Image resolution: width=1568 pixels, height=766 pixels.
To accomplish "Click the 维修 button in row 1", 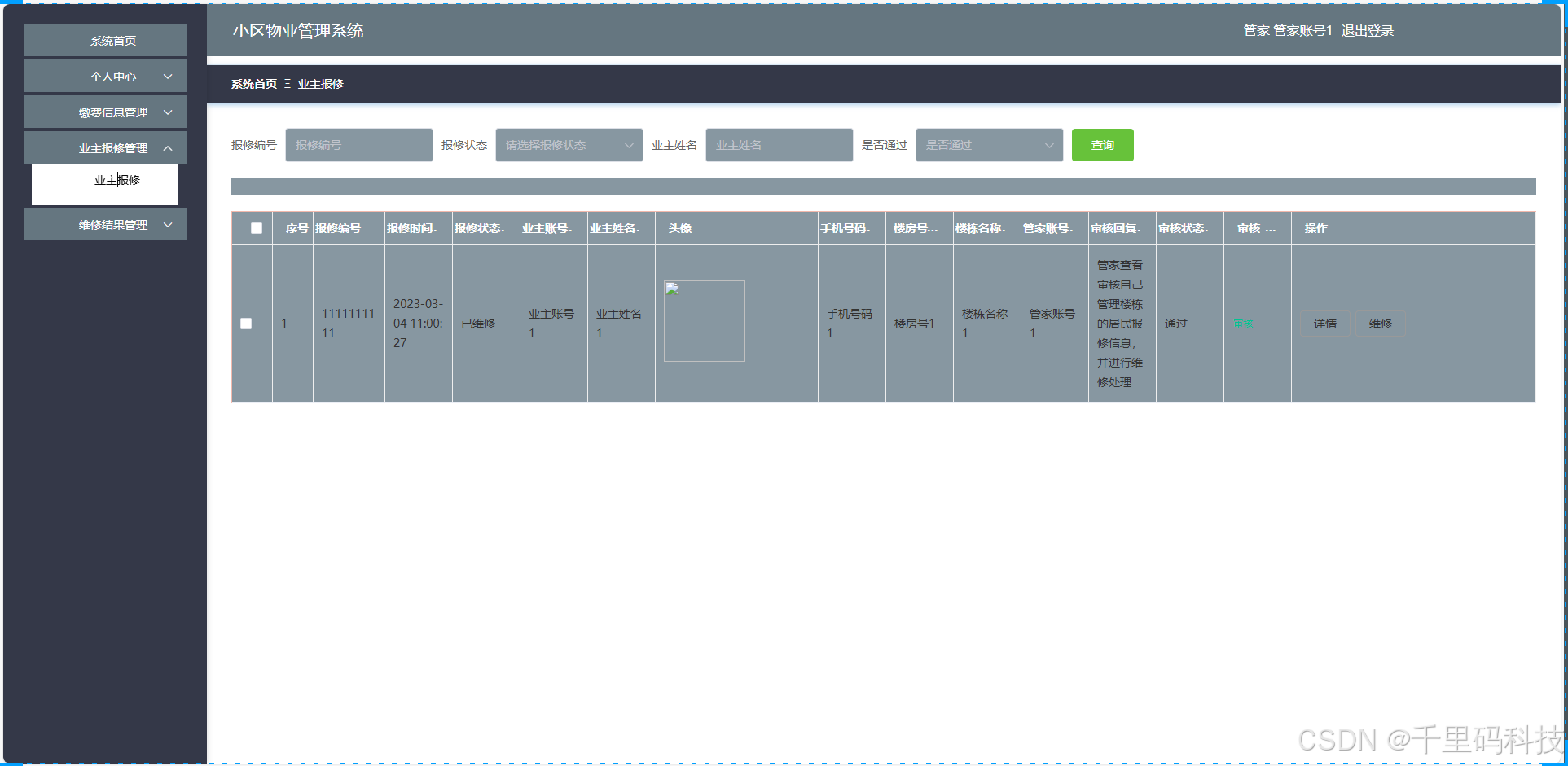I will [1381, 324].
